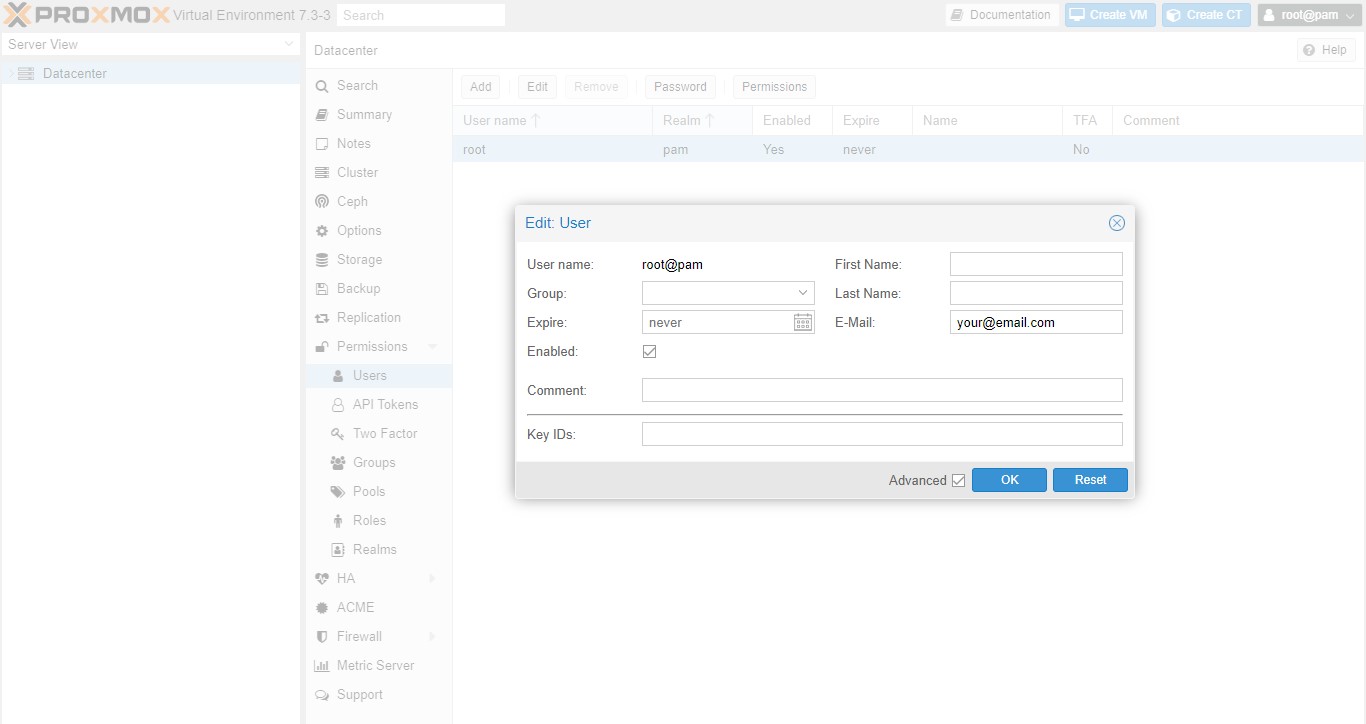Select Roles in the sidebar
Screen dimensions: 1366x724
[x=369, y=520]
